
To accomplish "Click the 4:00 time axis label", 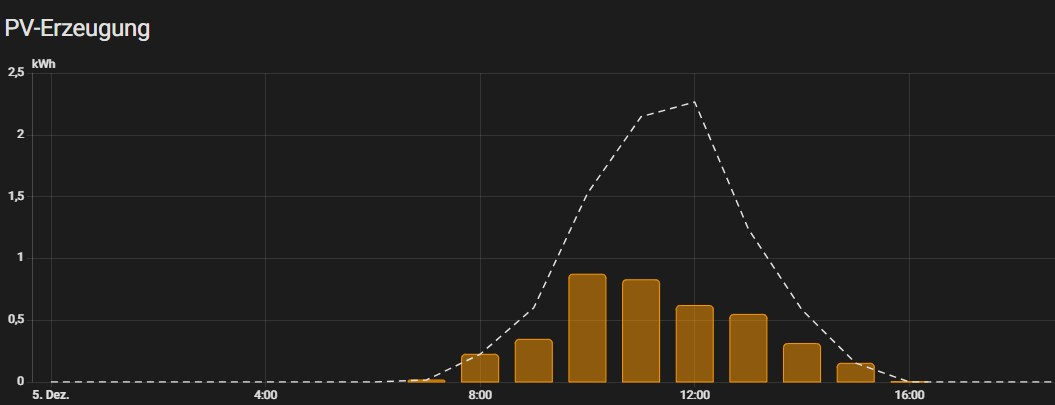I will coord(265,396).
